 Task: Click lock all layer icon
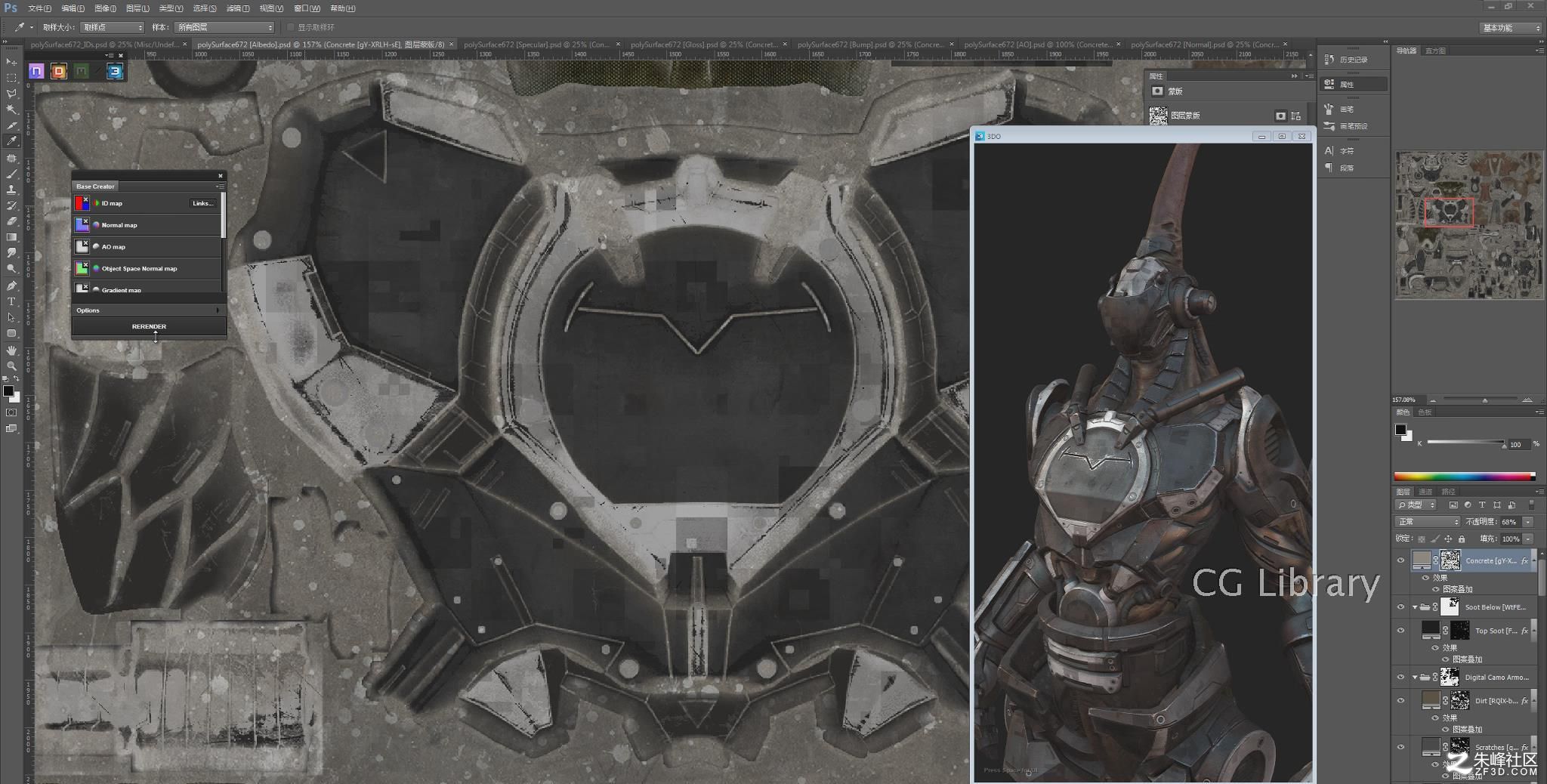1462,539
